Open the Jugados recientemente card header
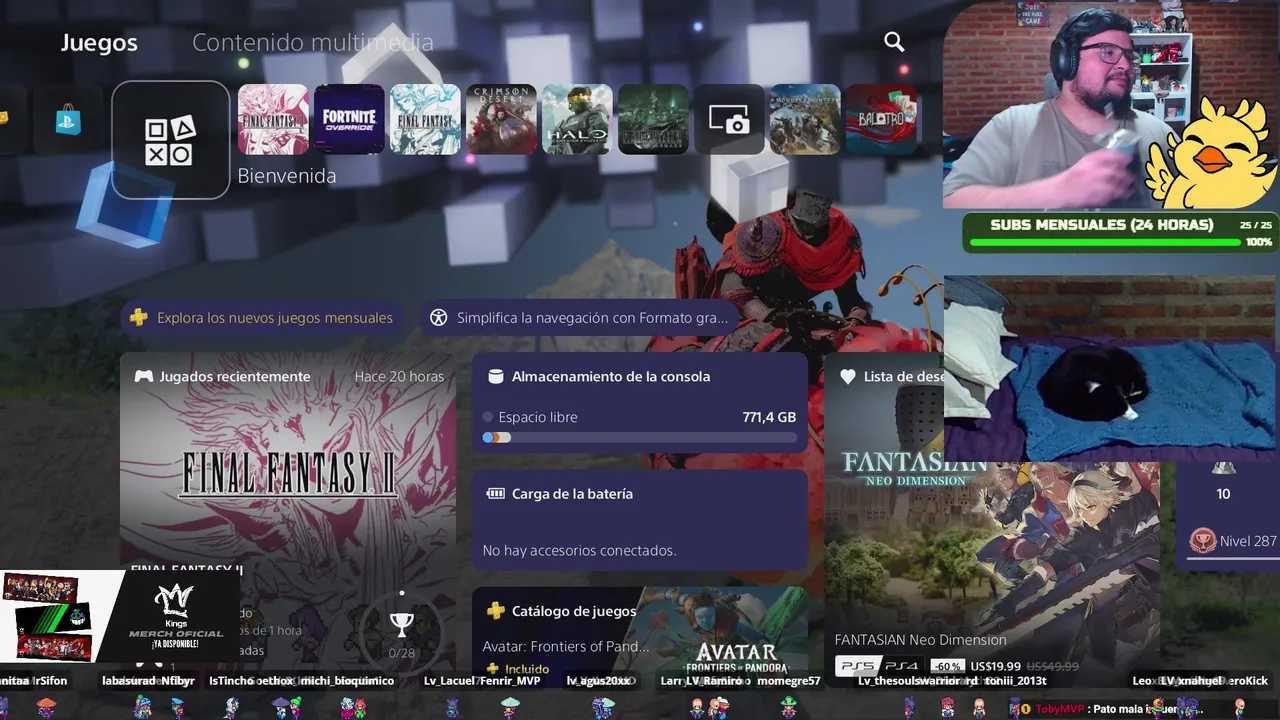Image resolution: width=1280 pixels, height=720 pixels. [x=288, y=377]
